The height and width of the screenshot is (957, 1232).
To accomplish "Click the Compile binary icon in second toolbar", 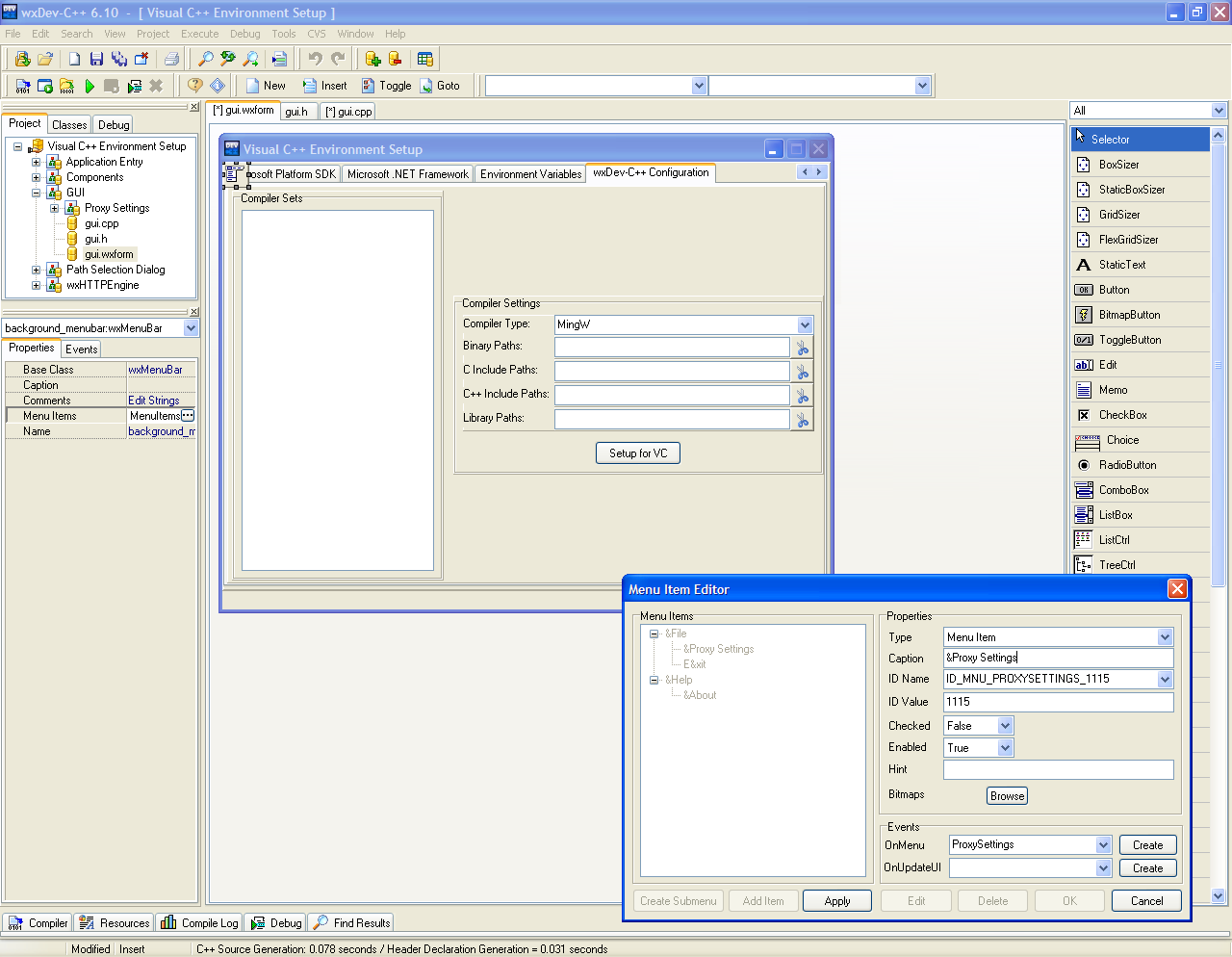I will click(23, 86).
